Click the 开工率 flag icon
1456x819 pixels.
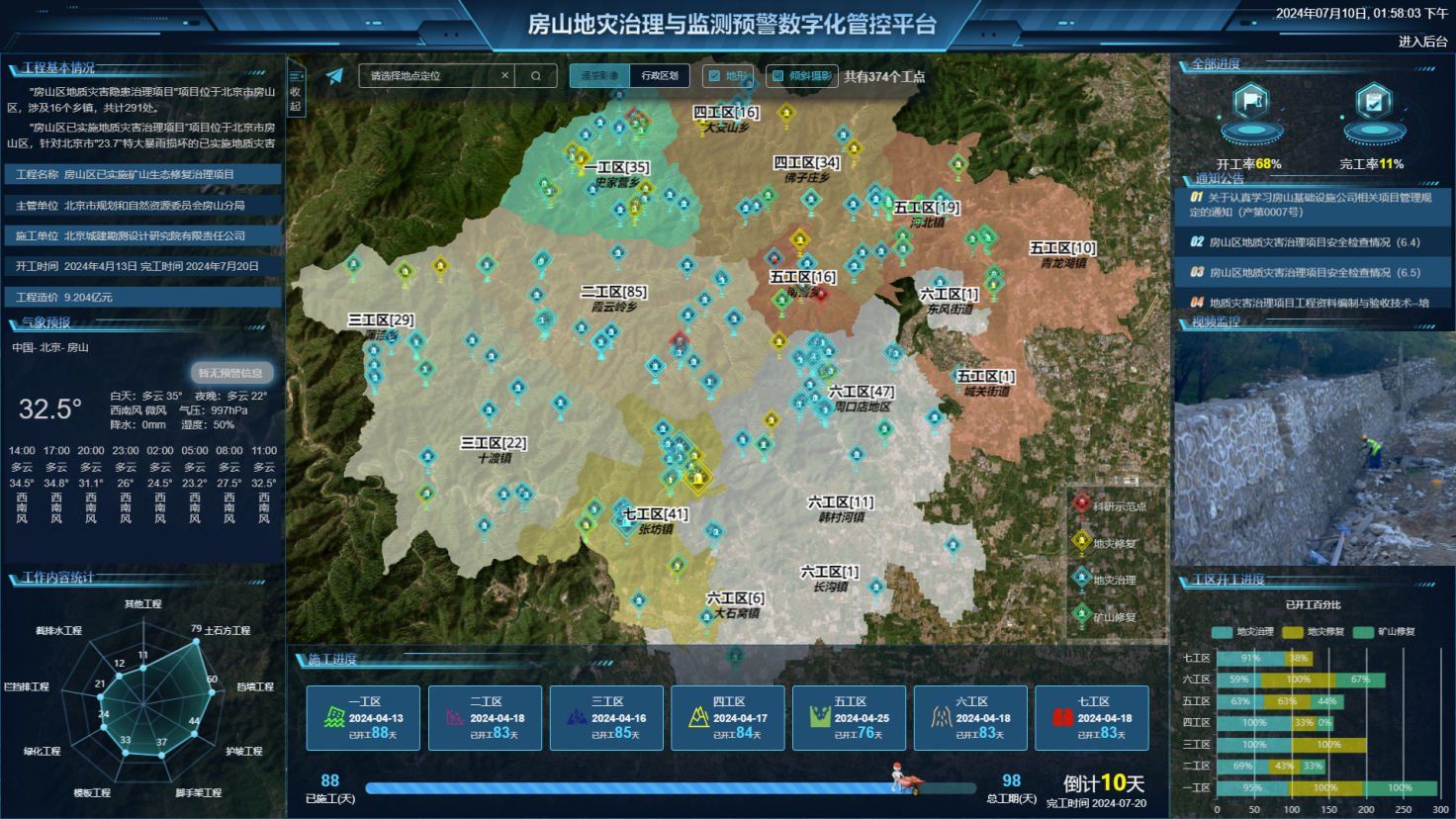point(1251,103)
